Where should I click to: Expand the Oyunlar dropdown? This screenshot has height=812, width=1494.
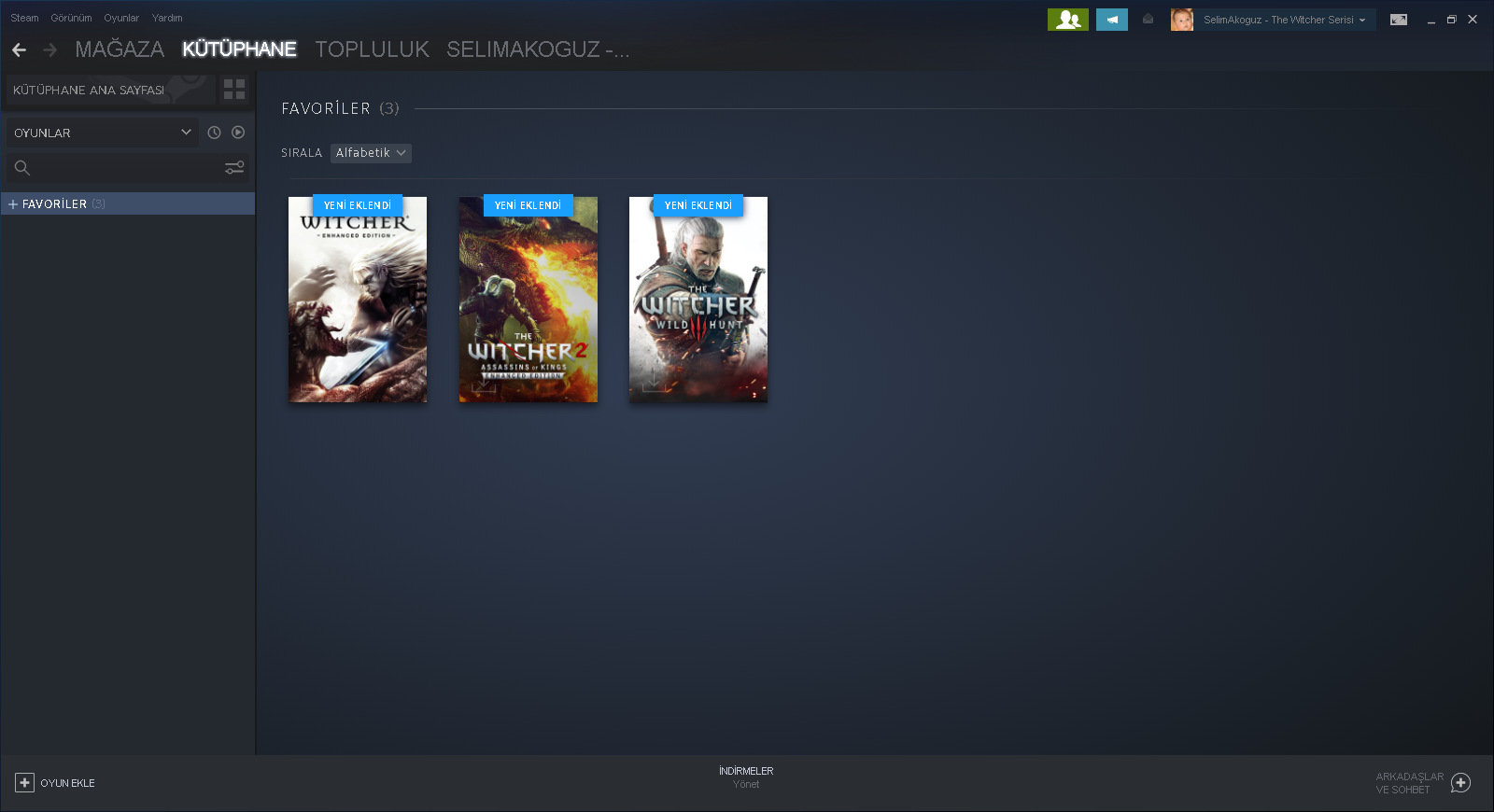click(x=103, y=133)
